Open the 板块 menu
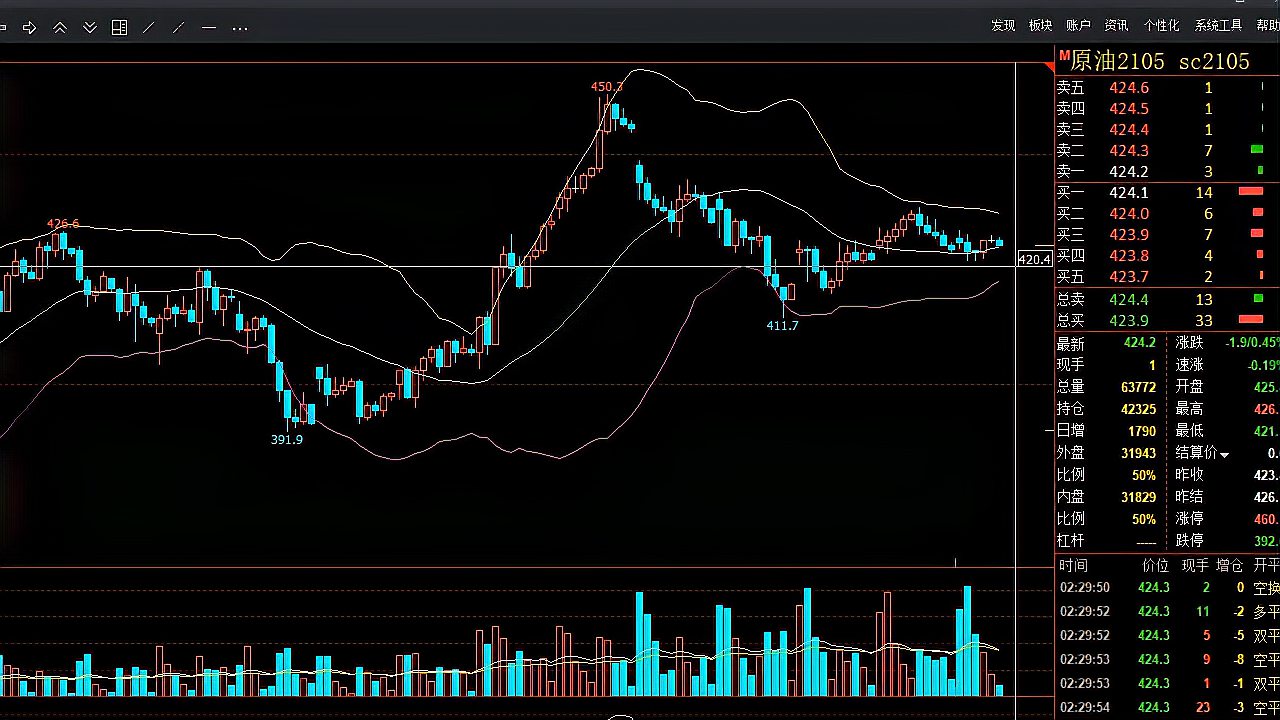This screenshot has width=1280, height=720. pos(1041,25)
